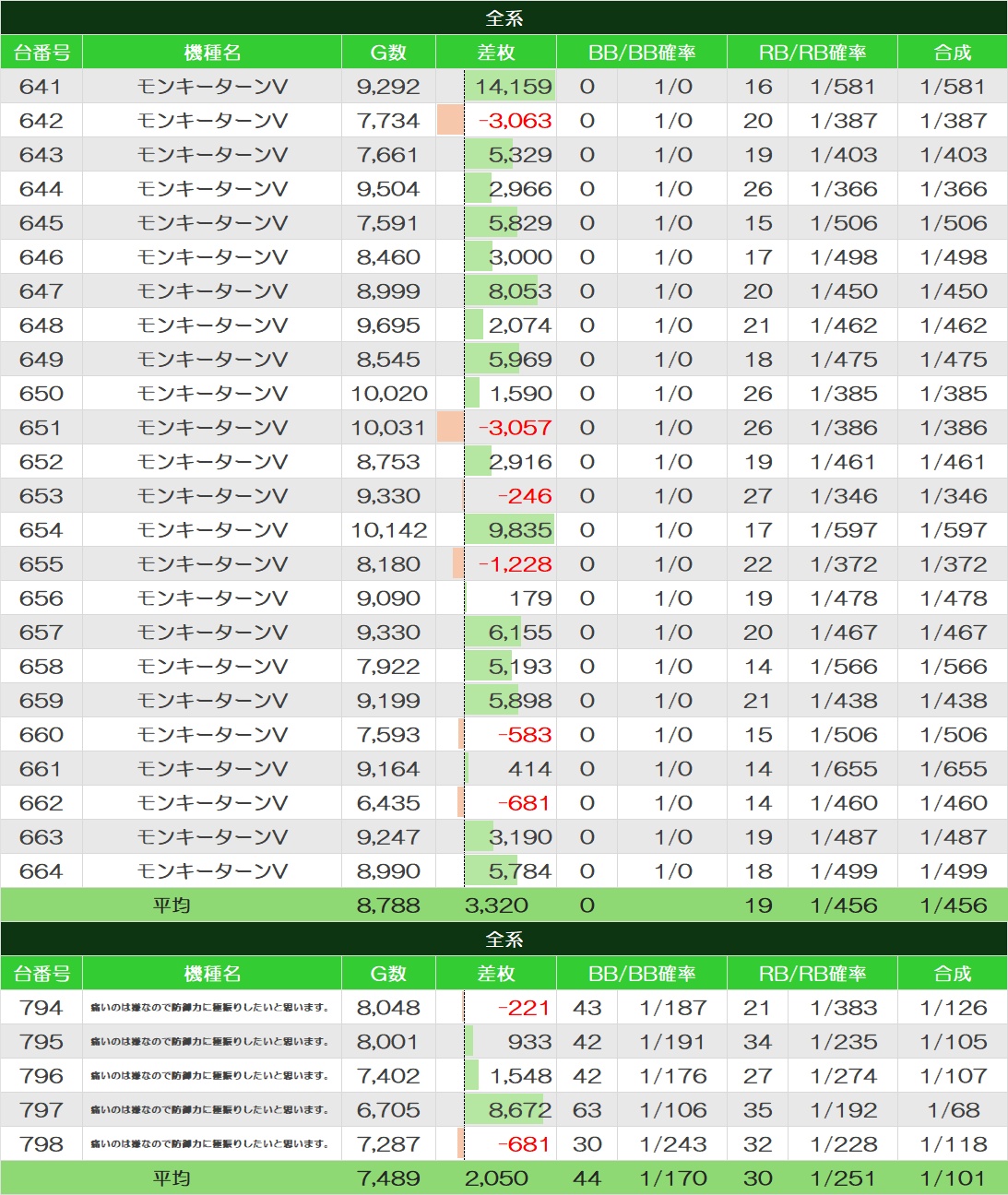The image size is (1008, 1195).
Task: Click the 9,835 difference cell
Action: 496,530
